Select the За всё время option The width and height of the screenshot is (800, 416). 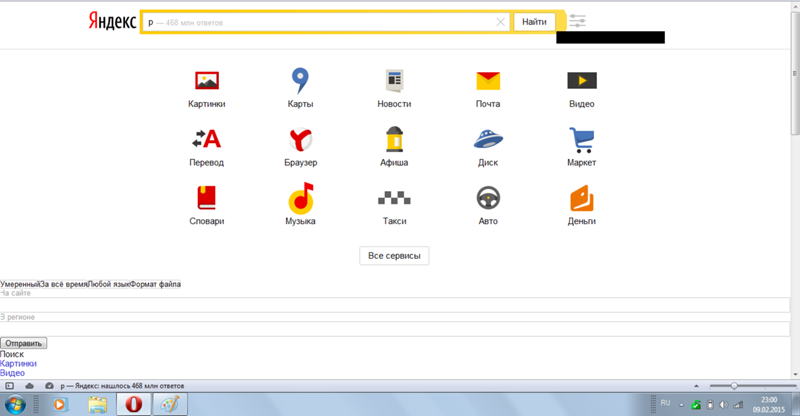[63, 284]
